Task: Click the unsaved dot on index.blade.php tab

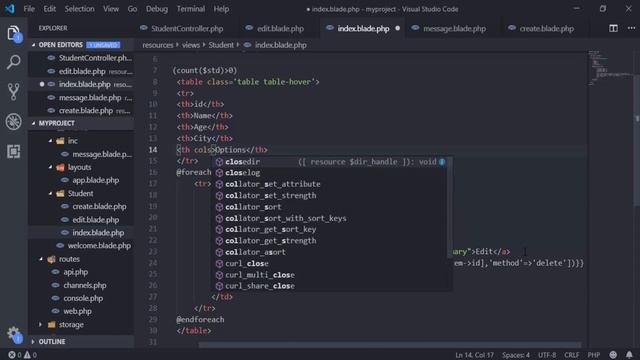Action: click(398, 28)
